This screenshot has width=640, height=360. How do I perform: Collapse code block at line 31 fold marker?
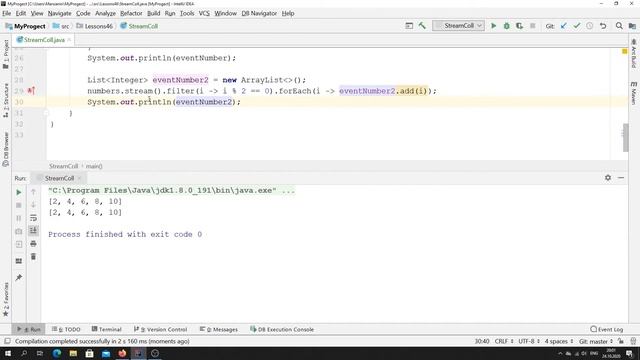[x=46, y=113]
